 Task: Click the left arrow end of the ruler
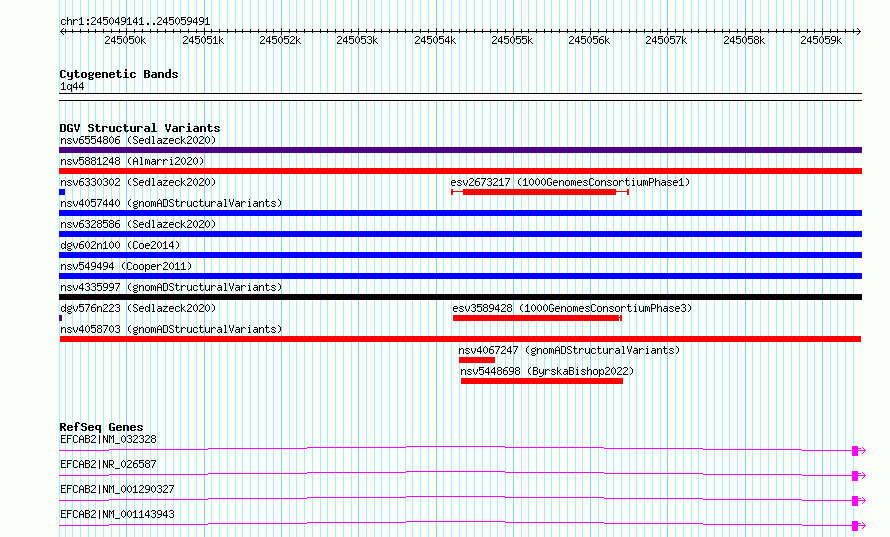pos(62,31)
